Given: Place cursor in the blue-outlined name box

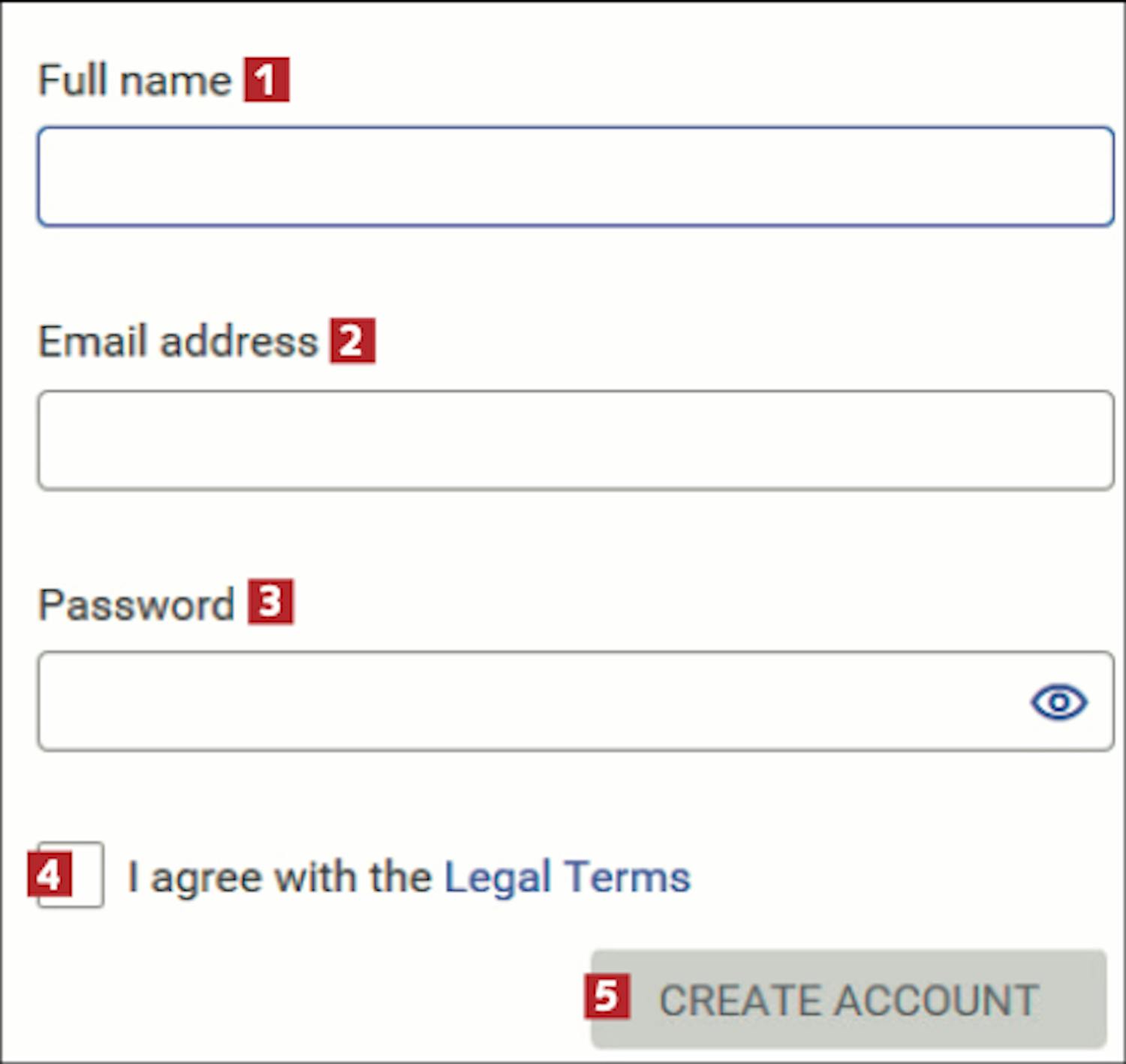Looking at the screenshot, I should pyautogui.click(x=575, y=177).
